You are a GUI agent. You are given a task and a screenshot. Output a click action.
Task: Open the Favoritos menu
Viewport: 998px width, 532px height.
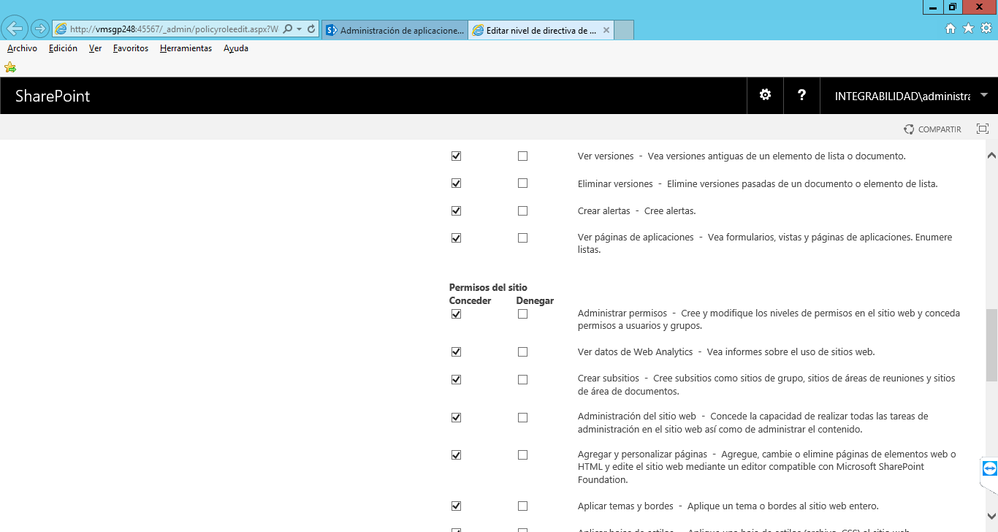pyautogui.click(x=130, y=48)
